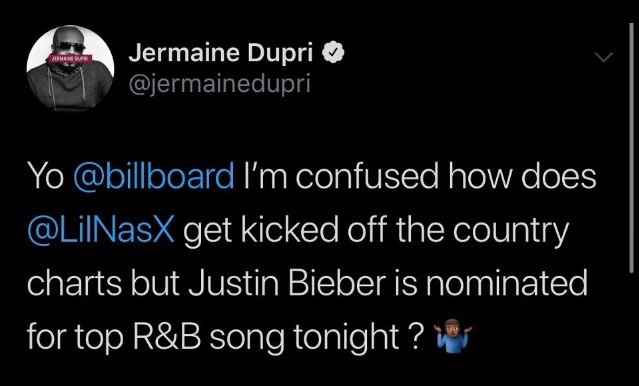Click the opening word "Yo" of the tweet
This screenshot has height=386, width=639.
[45, 176]
